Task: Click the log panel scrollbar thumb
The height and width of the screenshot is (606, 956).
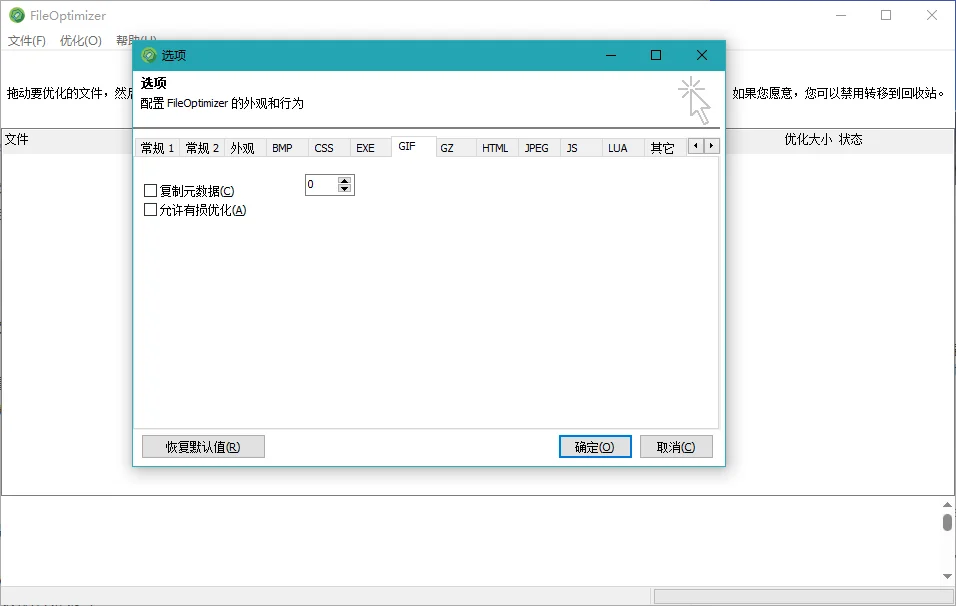Action: tap(947, 522)
